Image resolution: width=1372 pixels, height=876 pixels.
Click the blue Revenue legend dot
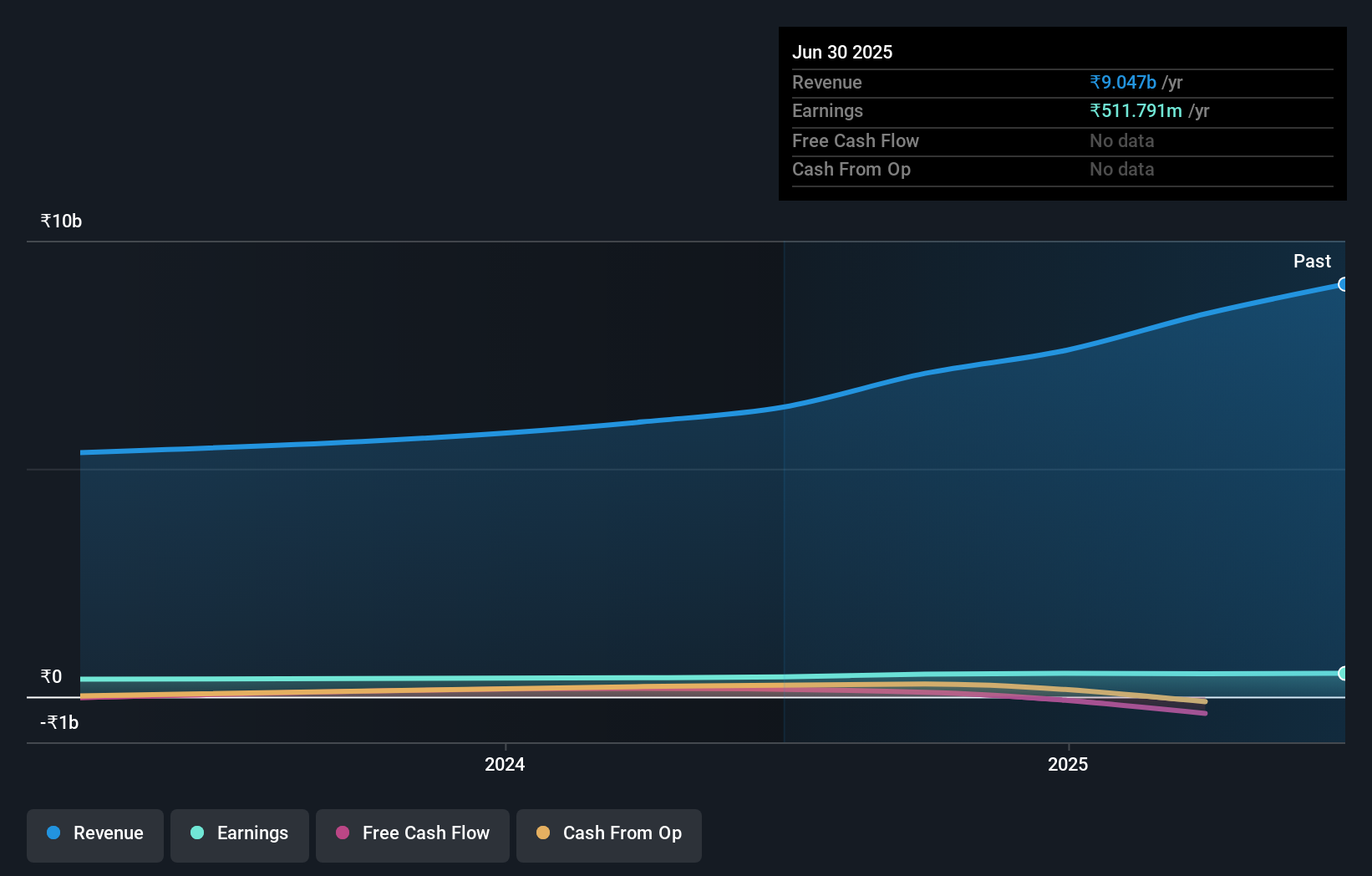click(52, 833)
